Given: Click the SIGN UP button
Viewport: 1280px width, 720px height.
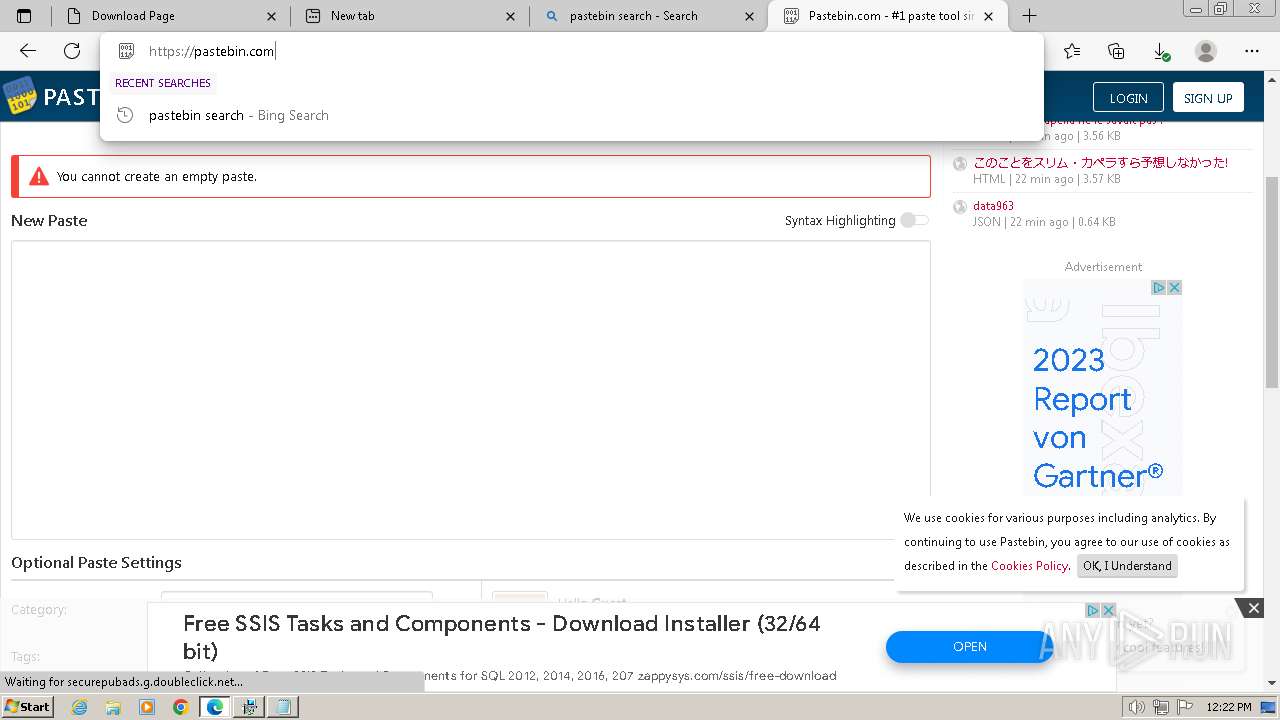Looking at the screenshot, I should pyautogui.click(x=1208, y=97).
